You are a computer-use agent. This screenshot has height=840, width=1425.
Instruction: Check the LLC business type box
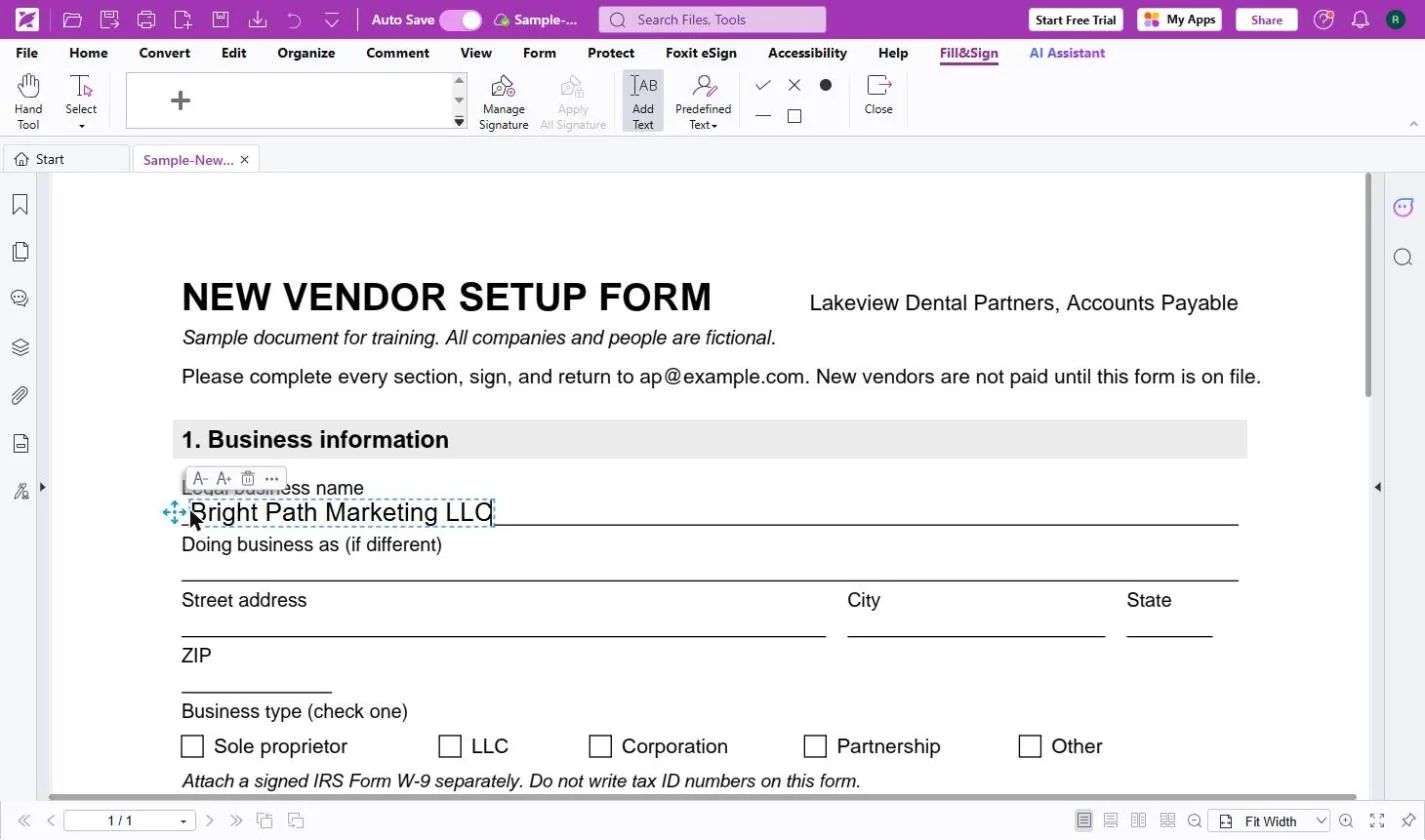click(450, 746)
